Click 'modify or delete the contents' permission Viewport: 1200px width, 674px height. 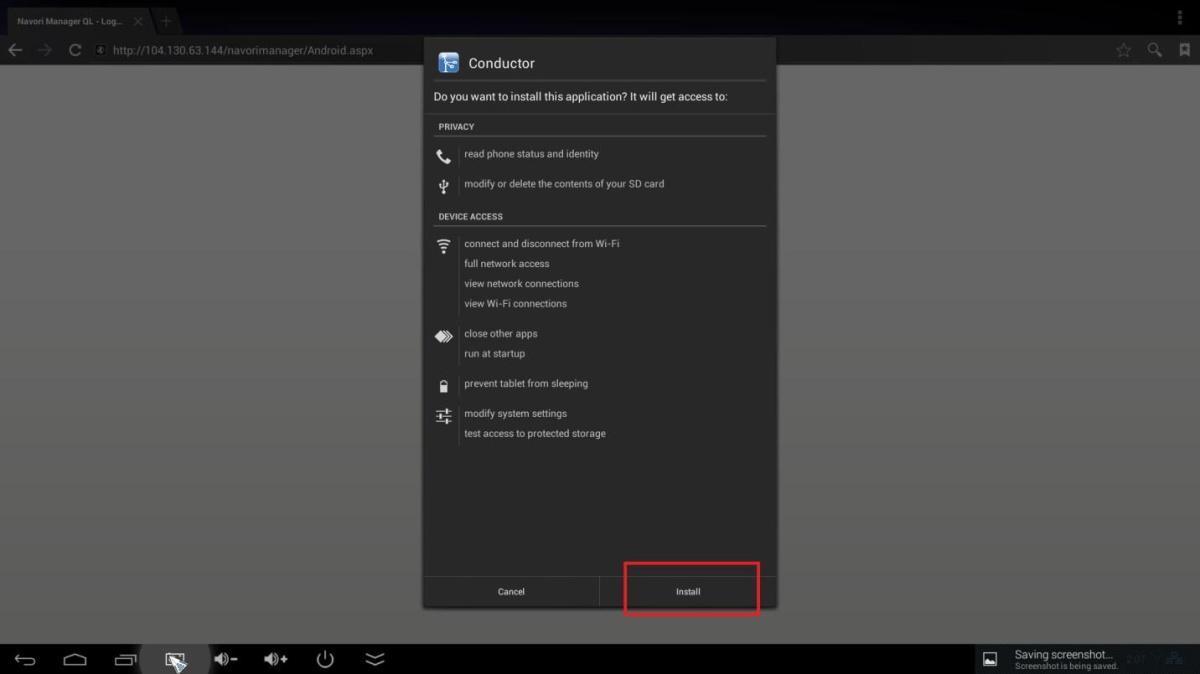click(564, 184)
